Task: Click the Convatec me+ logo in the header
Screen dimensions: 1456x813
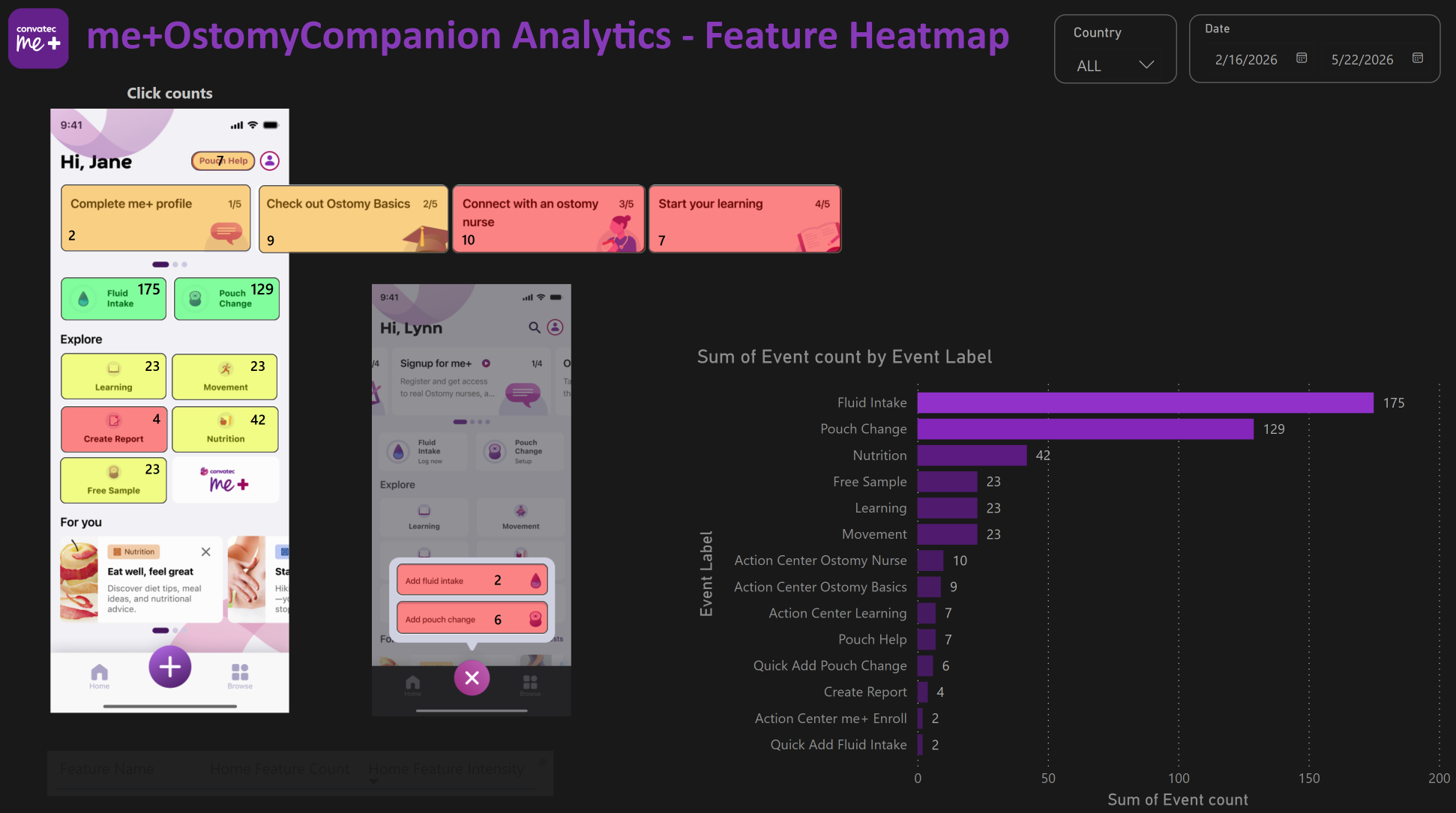Action: (38, 38)
